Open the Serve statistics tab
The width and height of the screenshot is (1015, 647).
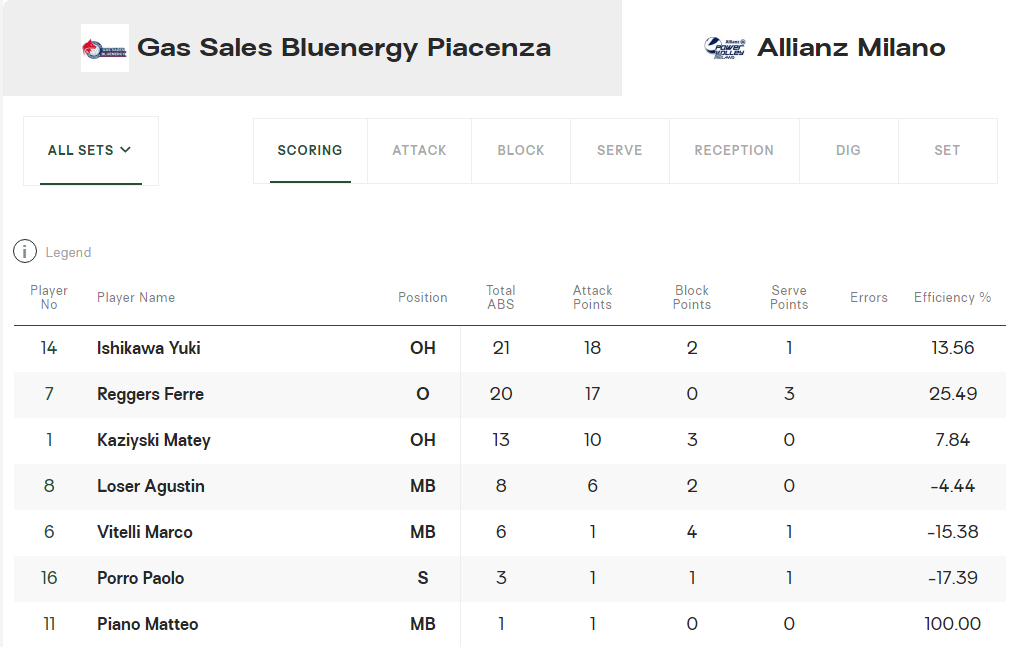pos(620,150)
